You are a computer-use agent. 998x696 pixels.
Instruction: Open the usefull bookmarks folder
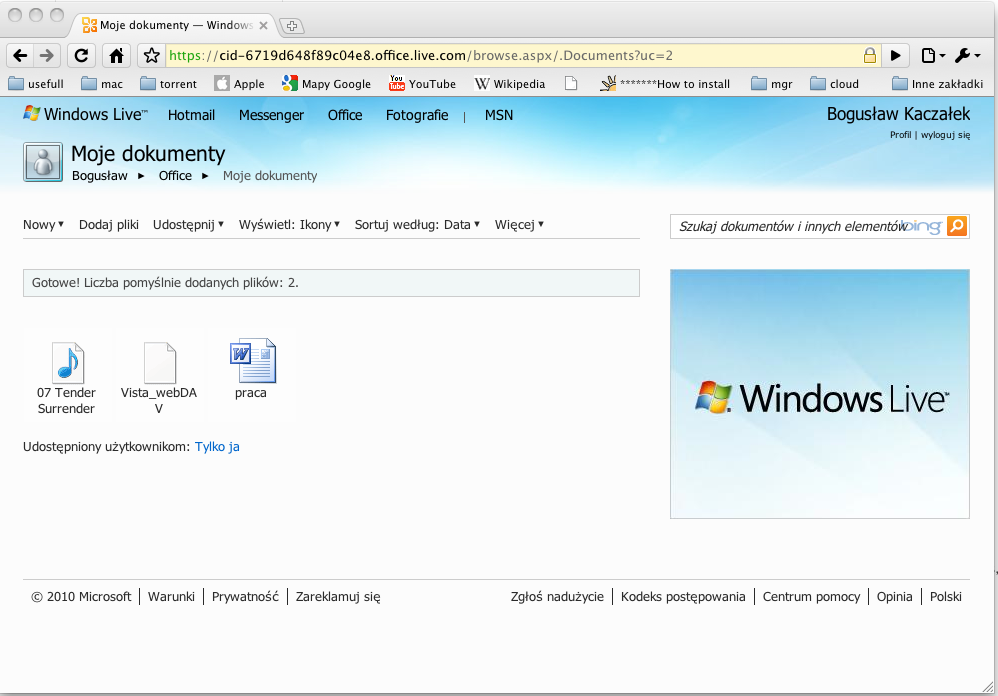click(x=36, y=83)
